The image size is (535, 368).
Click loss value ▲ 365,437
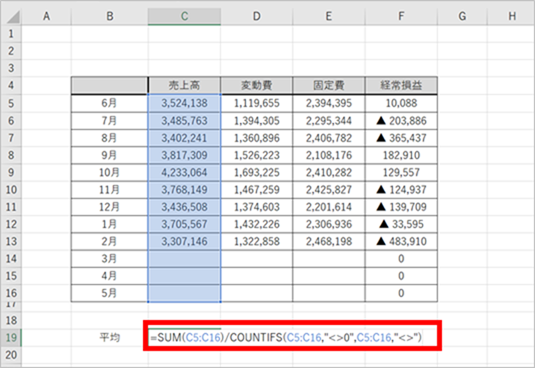coord(401,138)
